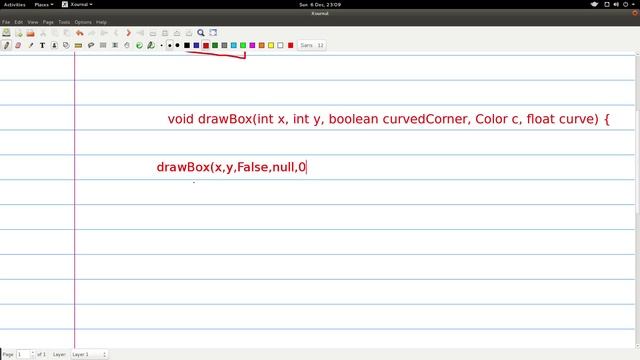The height and width of the screenshot is (360, 640).
Task: Toggle the Ruler tool
Action: [78, 45]
